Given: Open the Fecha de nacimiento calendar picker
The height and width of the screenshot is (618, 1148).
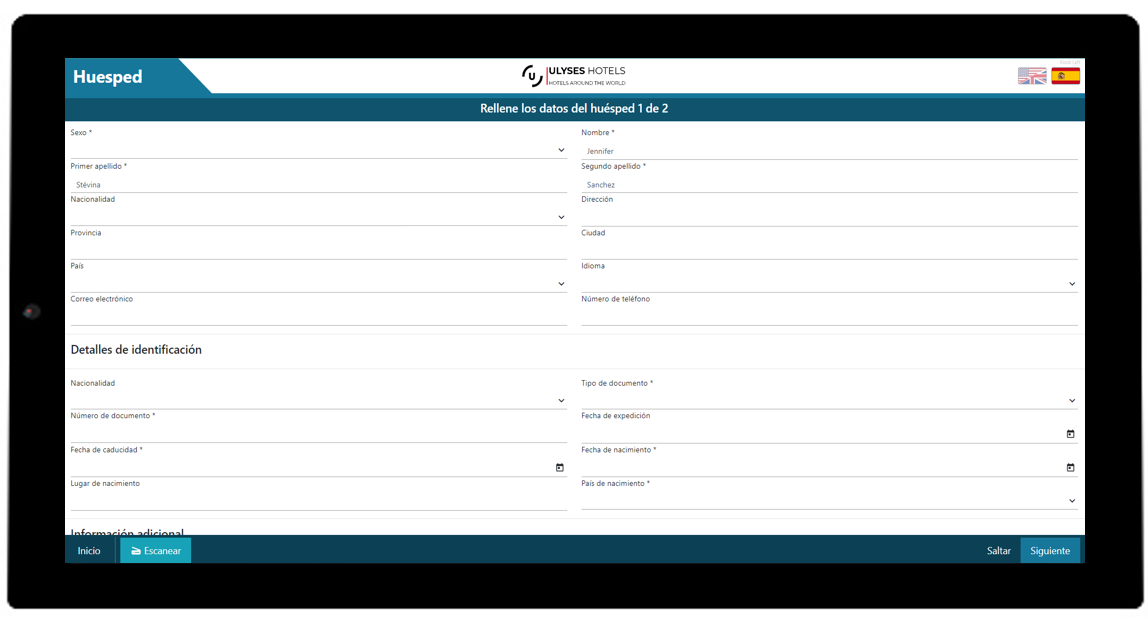Looking at the screenshot, I should click(x=1070, y=467).
